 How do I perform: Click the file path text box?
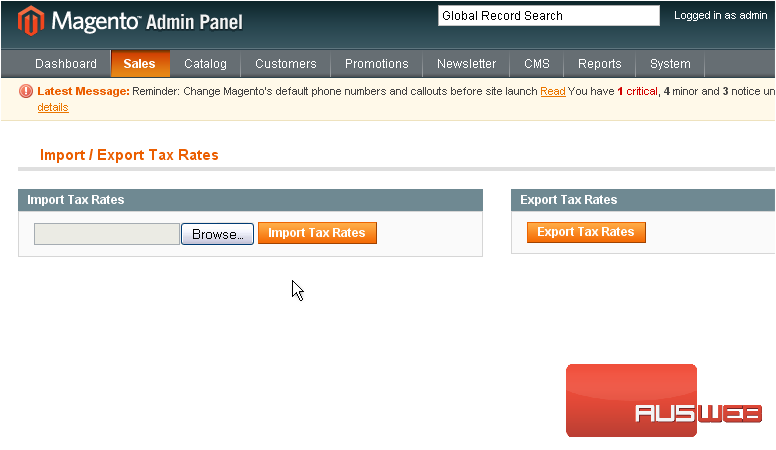107,234
